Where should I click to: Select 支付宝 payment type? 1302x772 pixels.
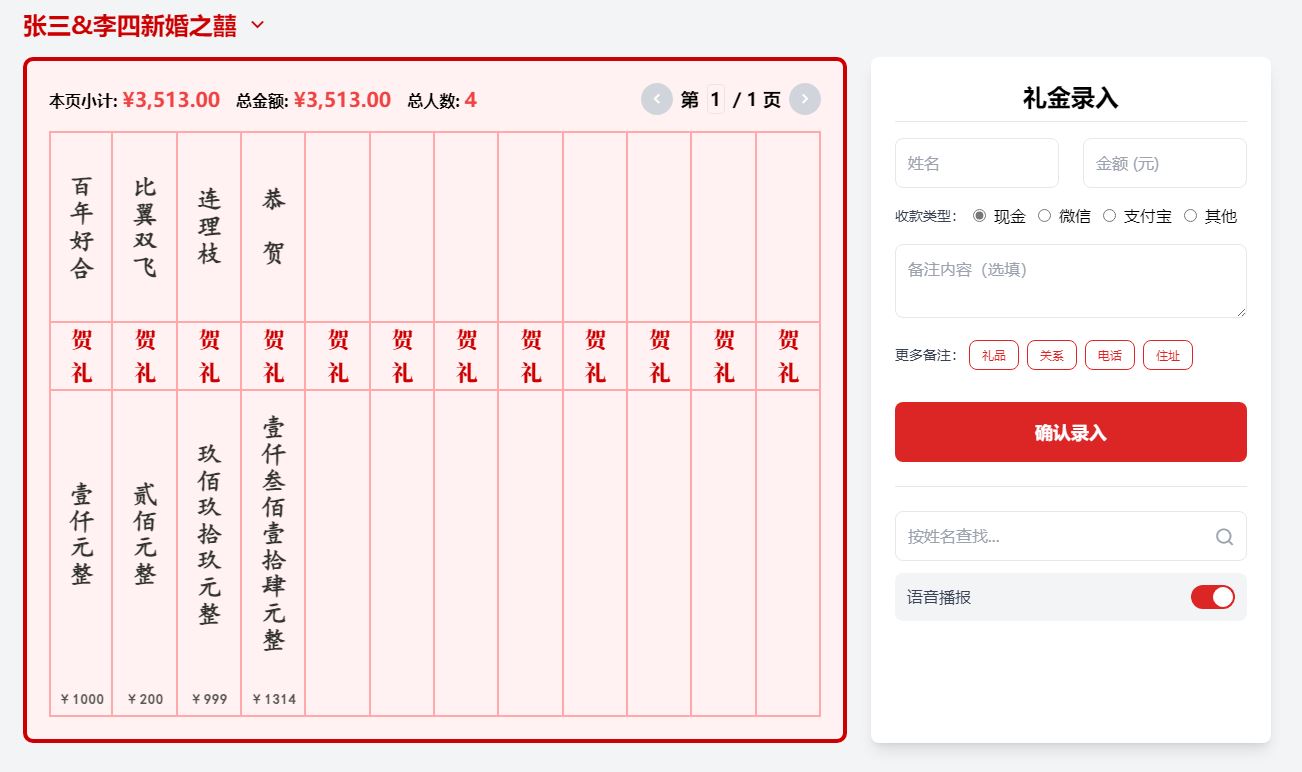[1109, 216]
